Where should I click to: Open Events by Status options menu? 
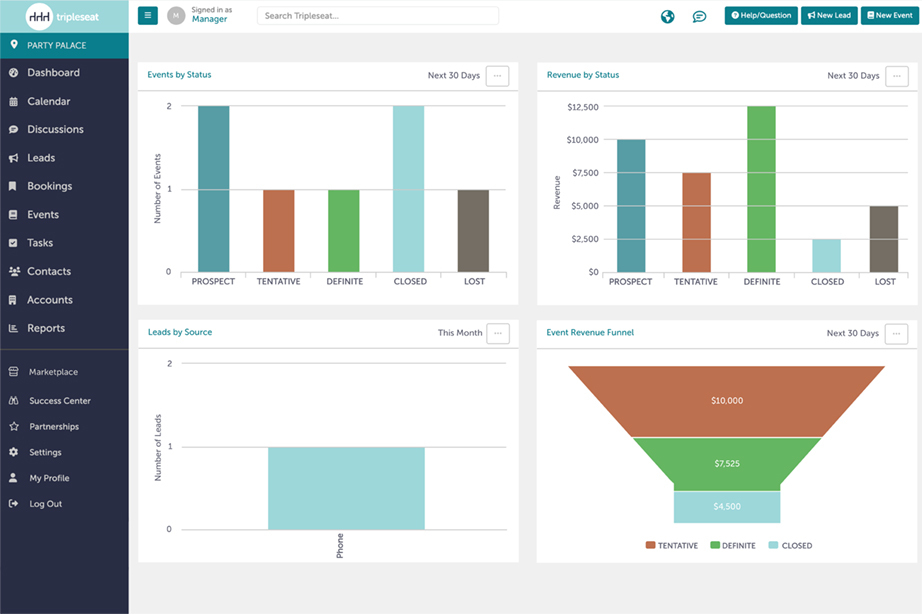tap(497, 76)
